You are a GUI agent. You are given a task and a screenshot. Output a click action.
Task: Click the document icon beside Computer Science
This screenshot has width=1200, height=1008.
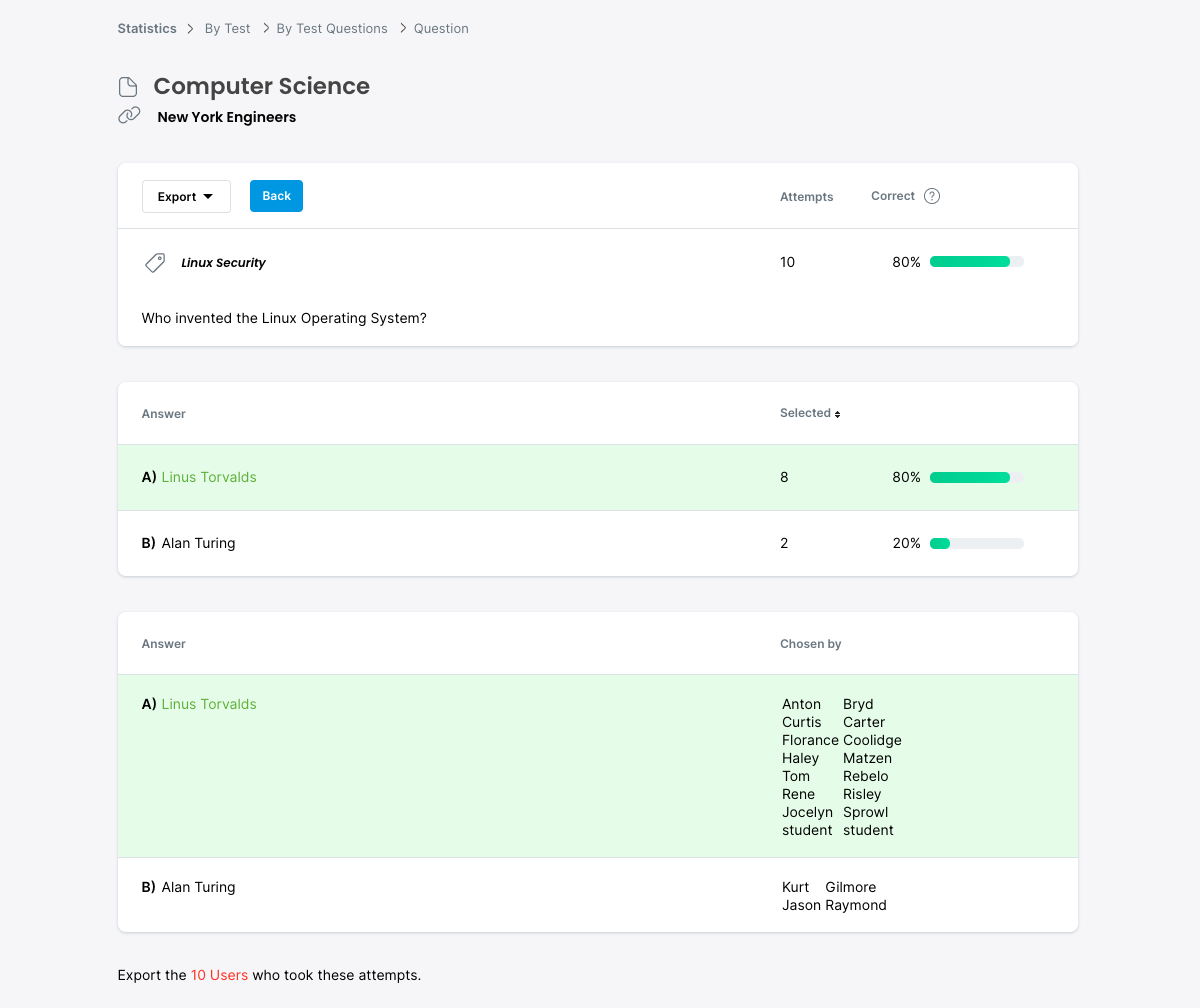(128, 87)
